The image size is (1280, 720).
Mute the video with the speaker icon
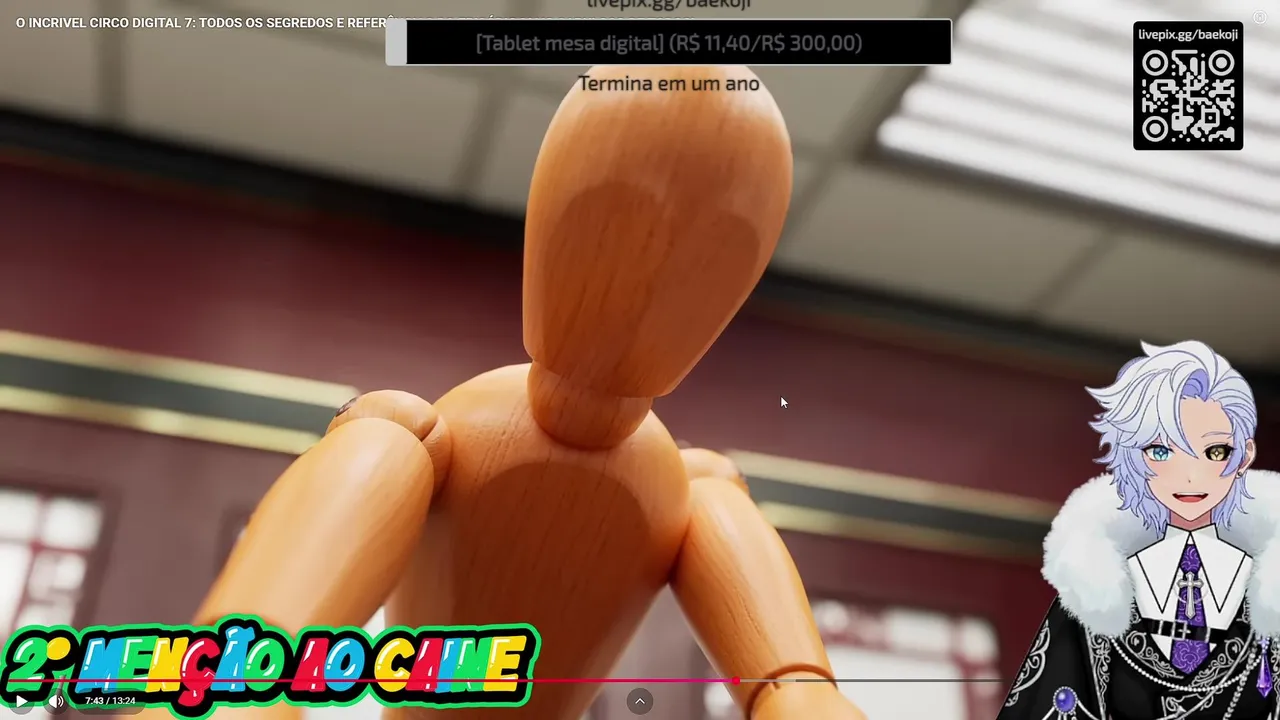pos(56,701)
